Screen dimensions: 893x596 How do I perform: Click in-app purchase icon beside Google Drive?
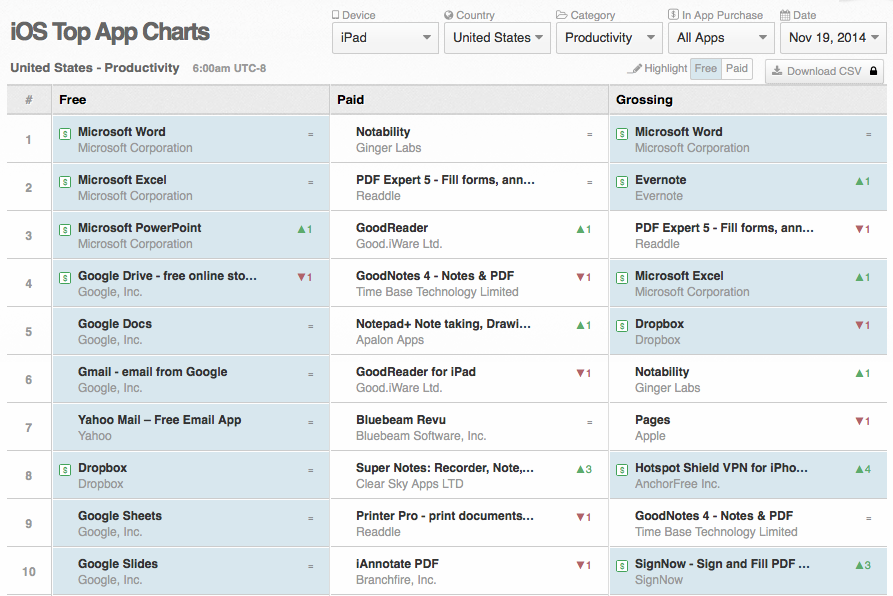(x=65, y=278)
